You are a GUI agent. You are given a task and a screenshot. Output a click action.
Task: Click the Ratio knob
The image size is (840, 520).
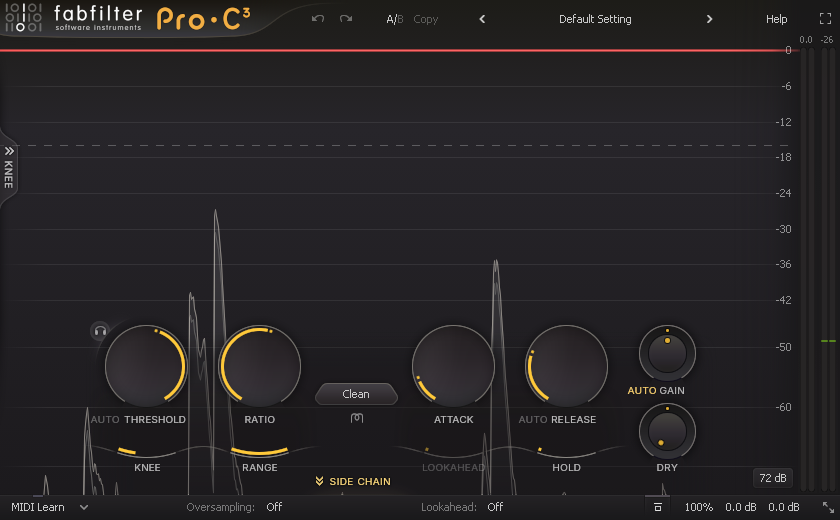click(x=260, y=366)
